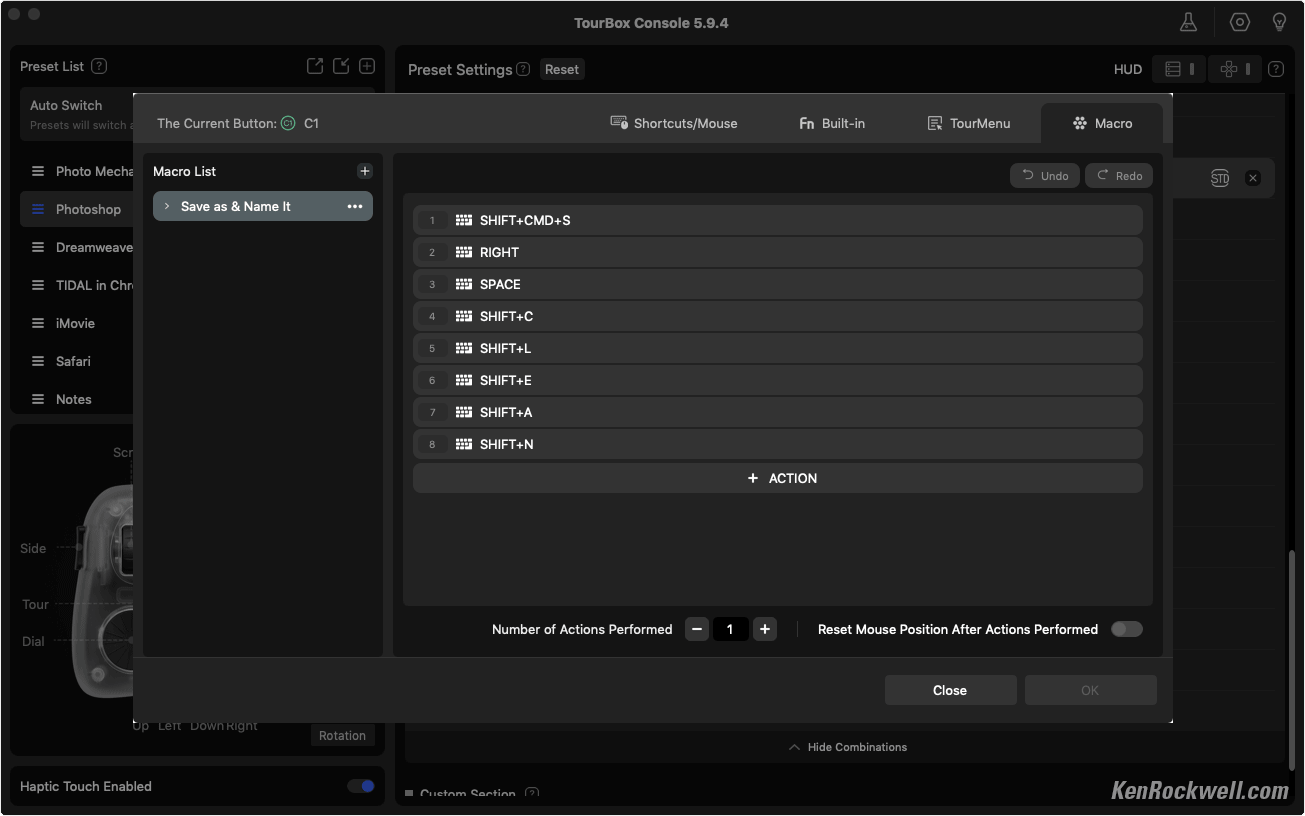Open more options for Save as & Name It
Image resolution: width=1305 pixels, height=816 pixels.
[x=354, y=206]
